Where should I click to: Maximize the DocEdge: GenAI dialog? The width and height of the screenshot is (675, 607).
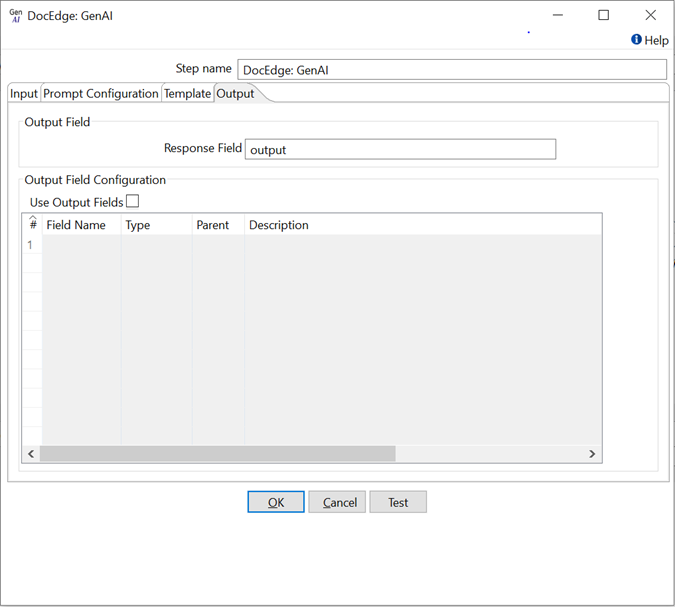603,15
